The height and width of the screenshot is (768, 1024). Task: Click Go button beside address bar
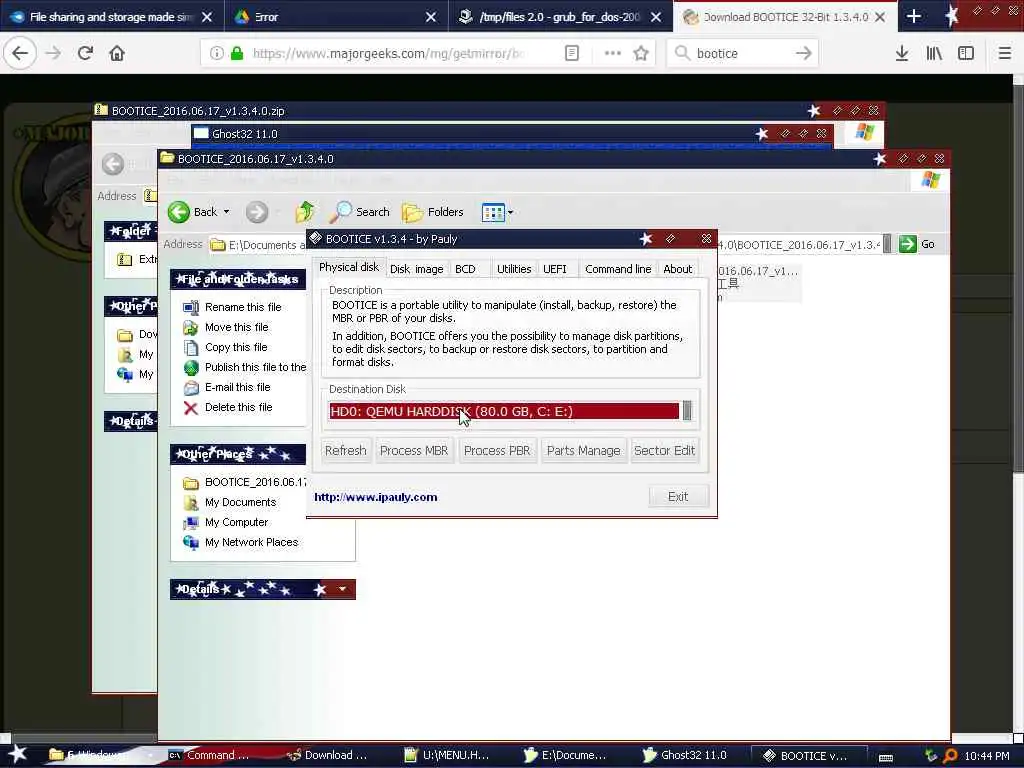point(917,244)
